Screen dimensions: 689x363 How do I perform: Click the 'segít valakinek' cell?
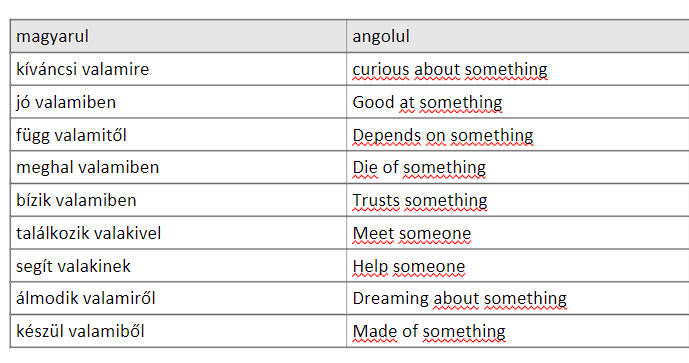(x=178, y=266)
